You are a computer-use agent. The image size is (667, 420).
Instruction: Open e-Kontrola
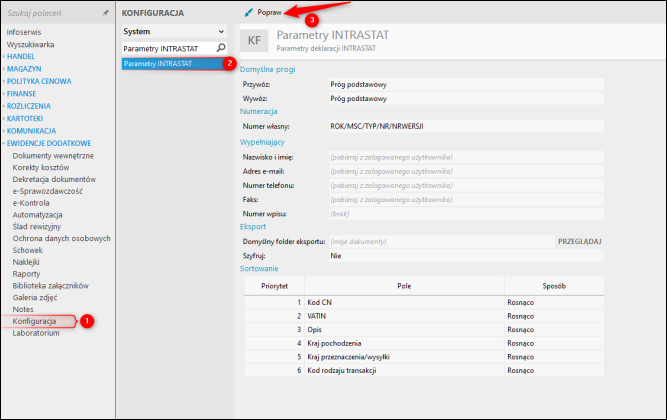click(x=31, y=203)
